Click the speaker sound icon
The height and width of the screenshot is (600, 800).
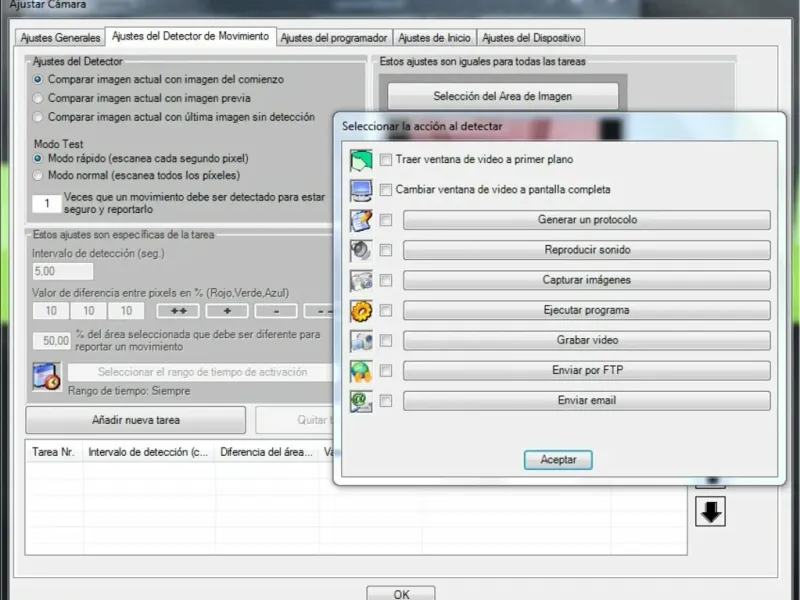pyautogui.click(x=361, y=251)
